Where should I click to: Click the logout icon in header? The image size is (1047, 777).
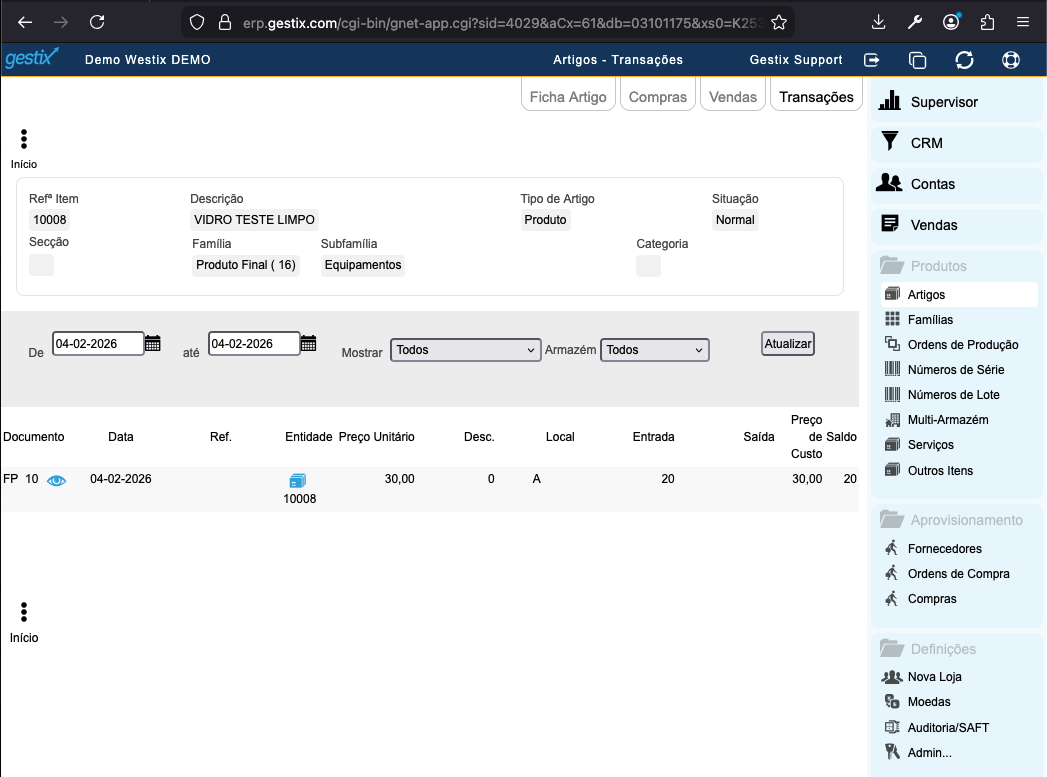point(872,60)
